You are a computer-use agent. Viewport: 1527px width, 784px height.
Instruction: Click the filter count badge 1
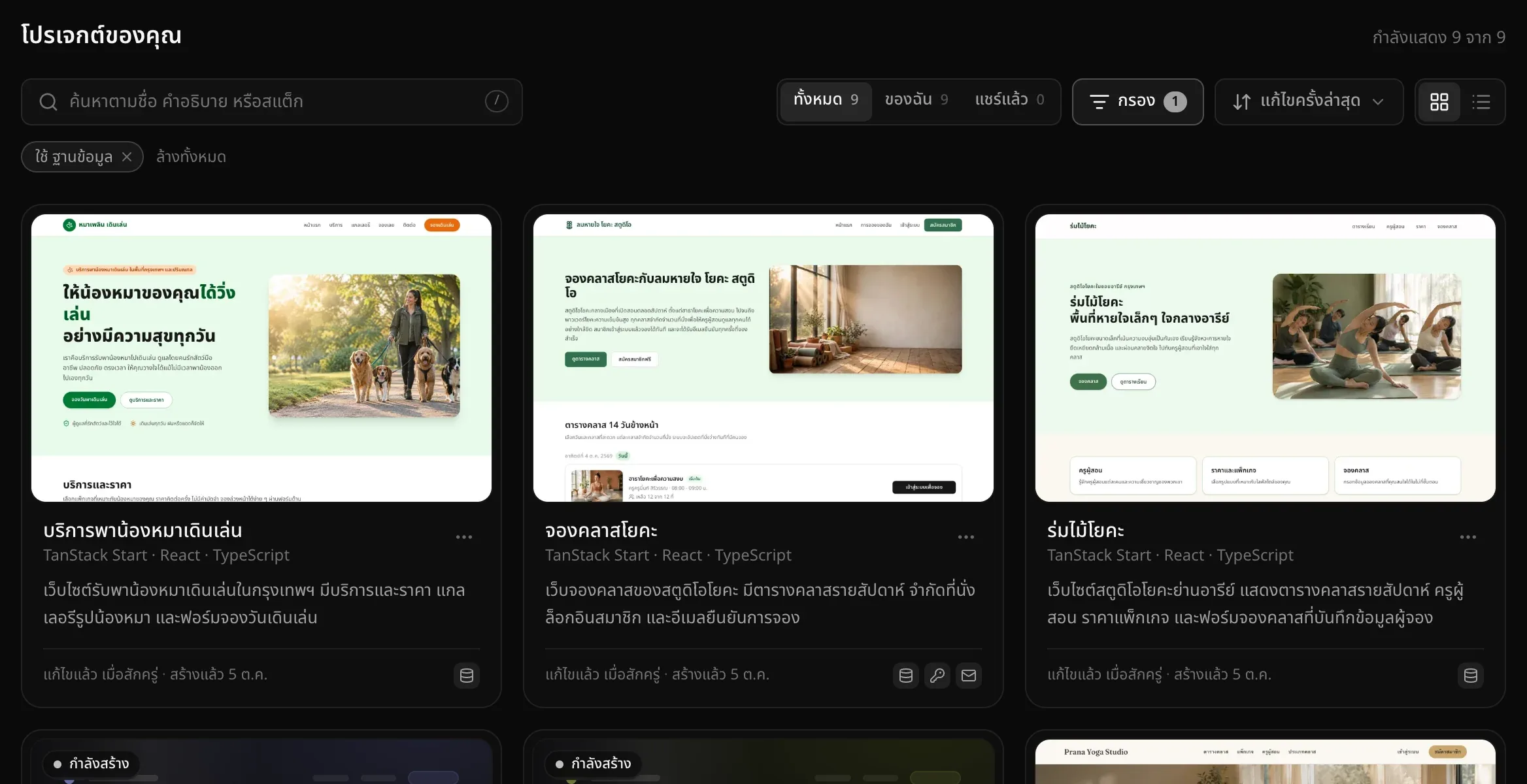pos(1175,101)
